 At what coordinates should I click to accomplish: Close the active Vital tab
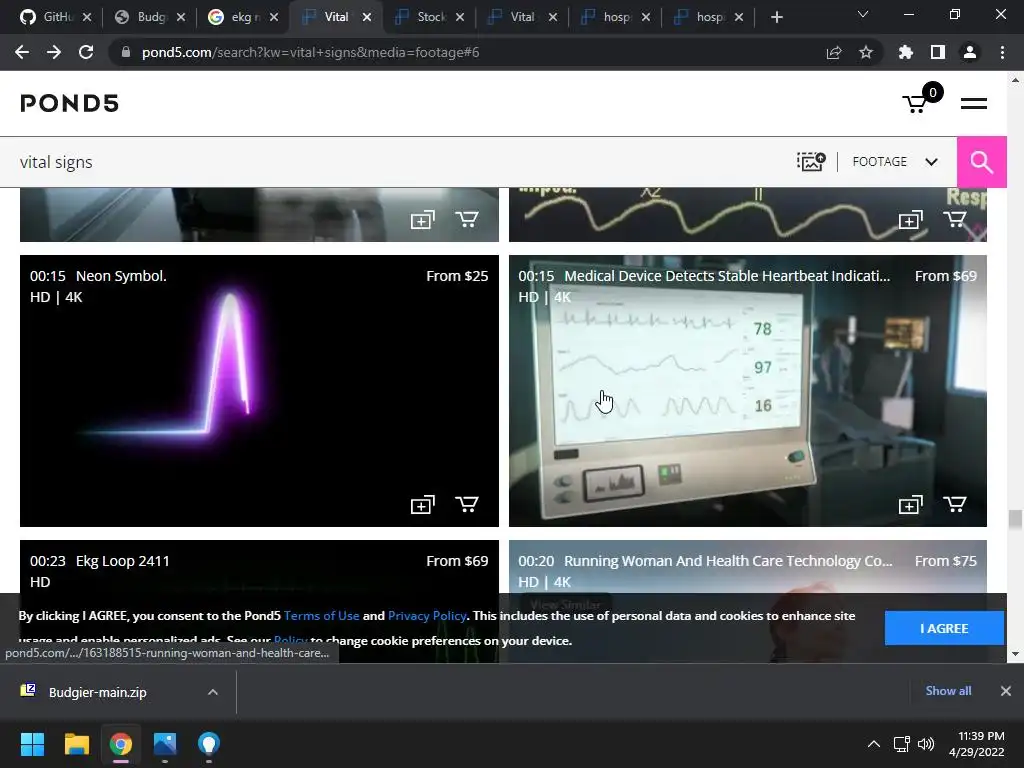tap(367, 17)
